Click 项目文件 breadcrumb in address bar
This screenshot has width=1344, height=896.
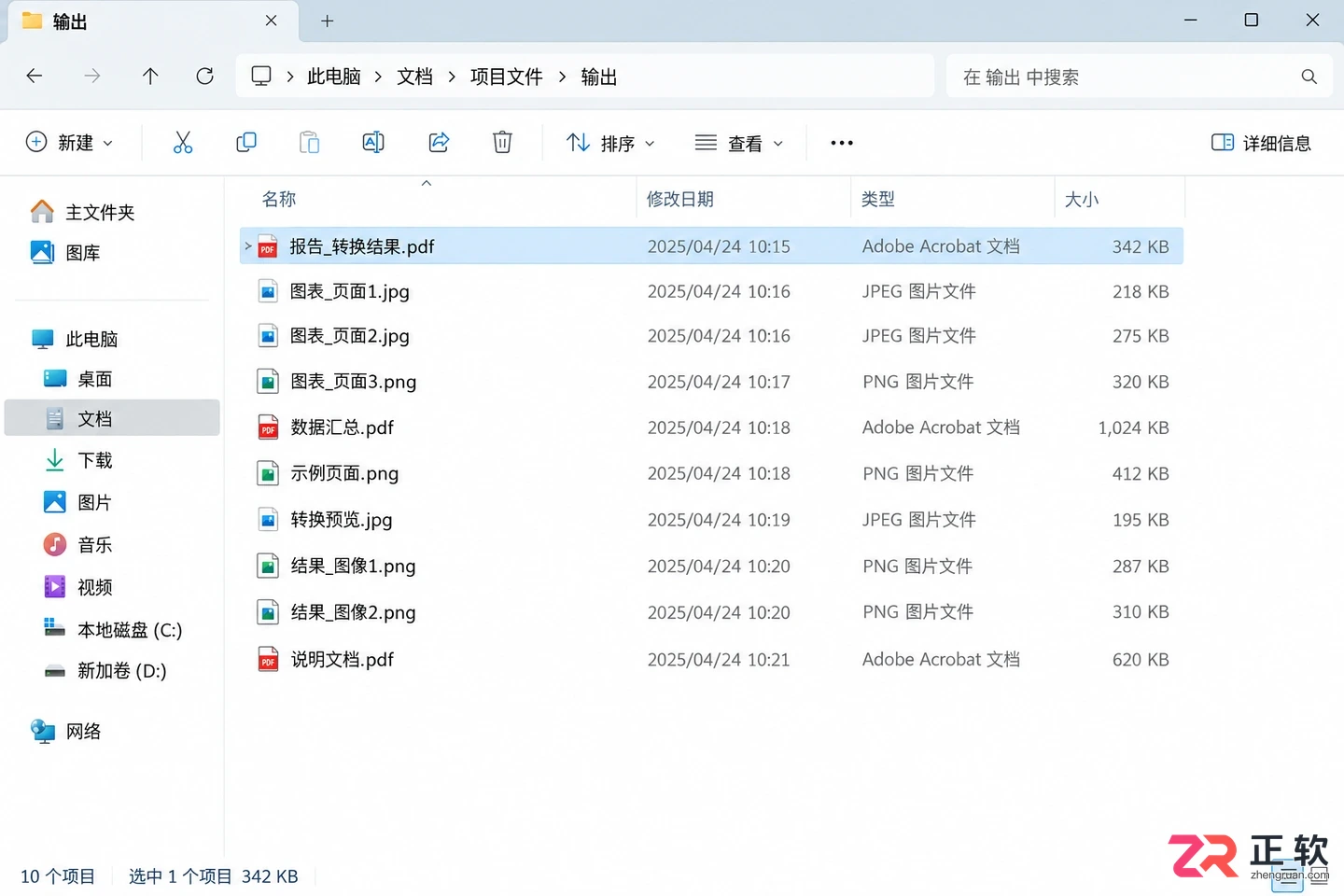(507, 77)
